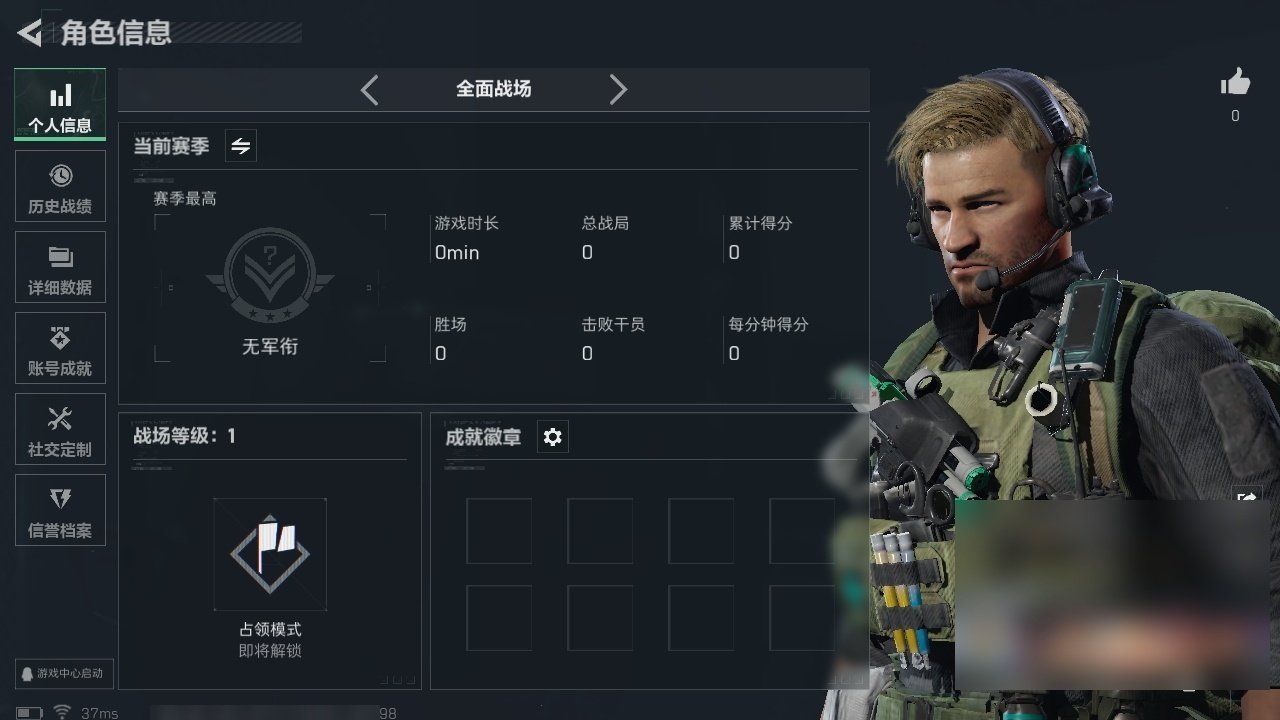Click the share arrow icon near character
Viewport: 1280px width, 720px height.
(x=1247, y=496)
